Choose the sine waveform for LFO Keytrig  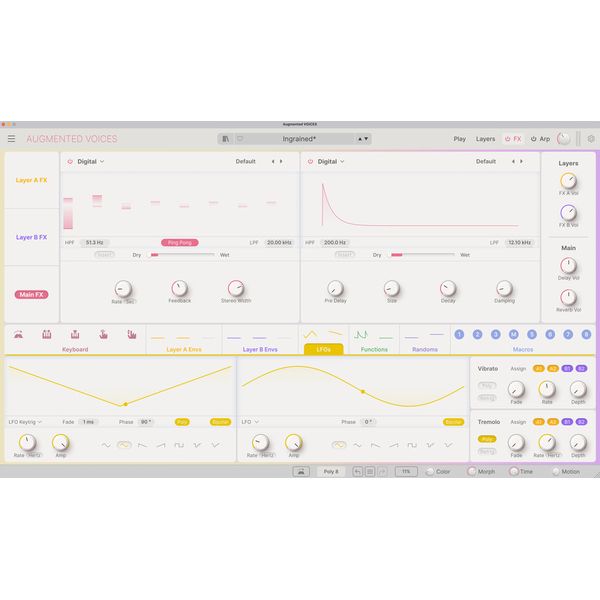coord(106,445)
